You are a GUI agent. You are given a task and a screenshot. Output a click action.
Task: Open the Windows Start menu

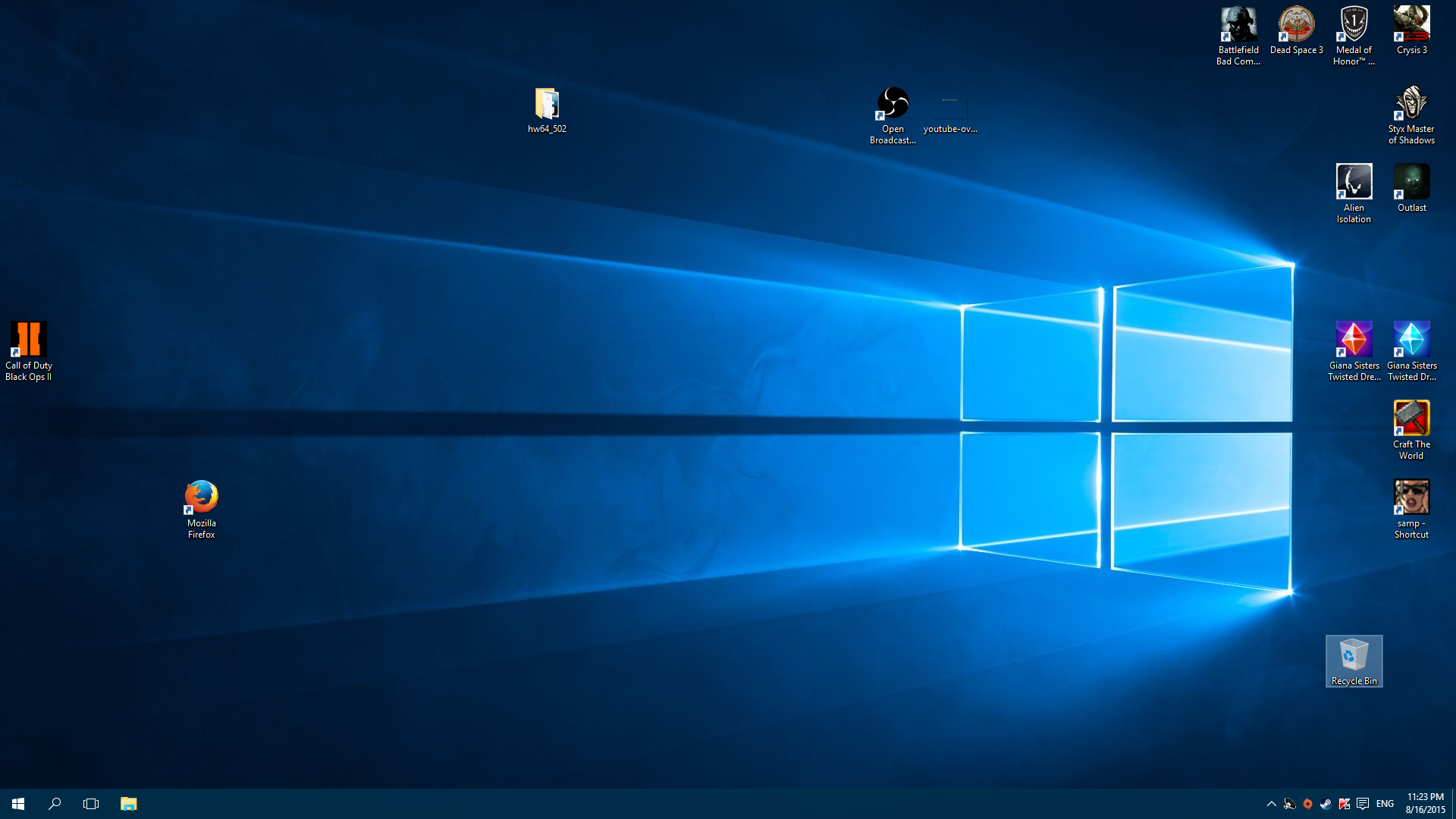(x=18, y=804)
